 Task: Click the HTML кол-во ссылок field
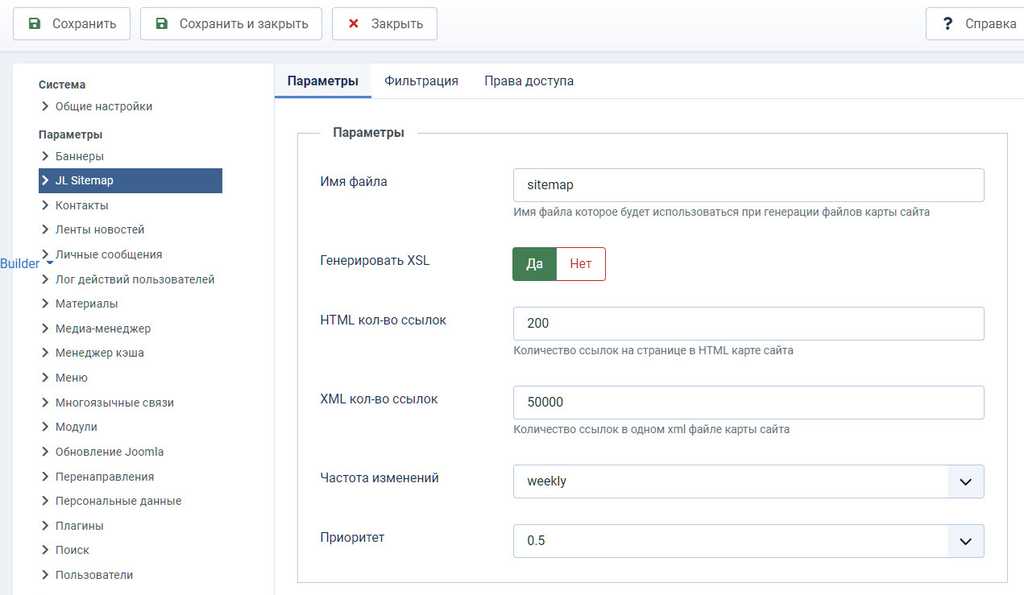[x=748, y=323]
